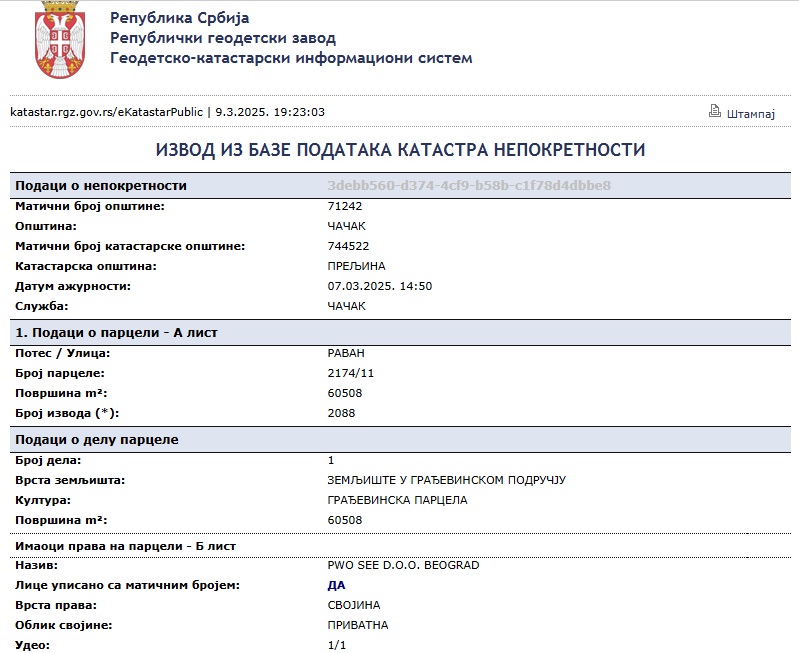Click the label Матични број општине
799x653 pixels.
[x=90, y=206]
